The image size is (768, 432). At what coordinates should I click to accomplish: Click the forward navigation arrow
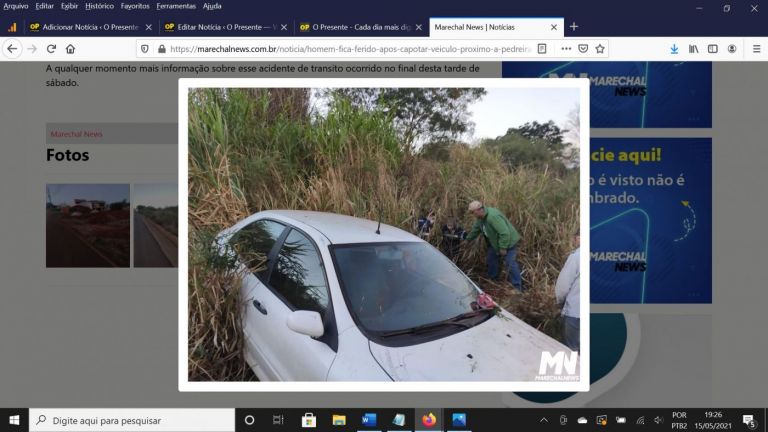pyautogui.click(x=32, y=49)
